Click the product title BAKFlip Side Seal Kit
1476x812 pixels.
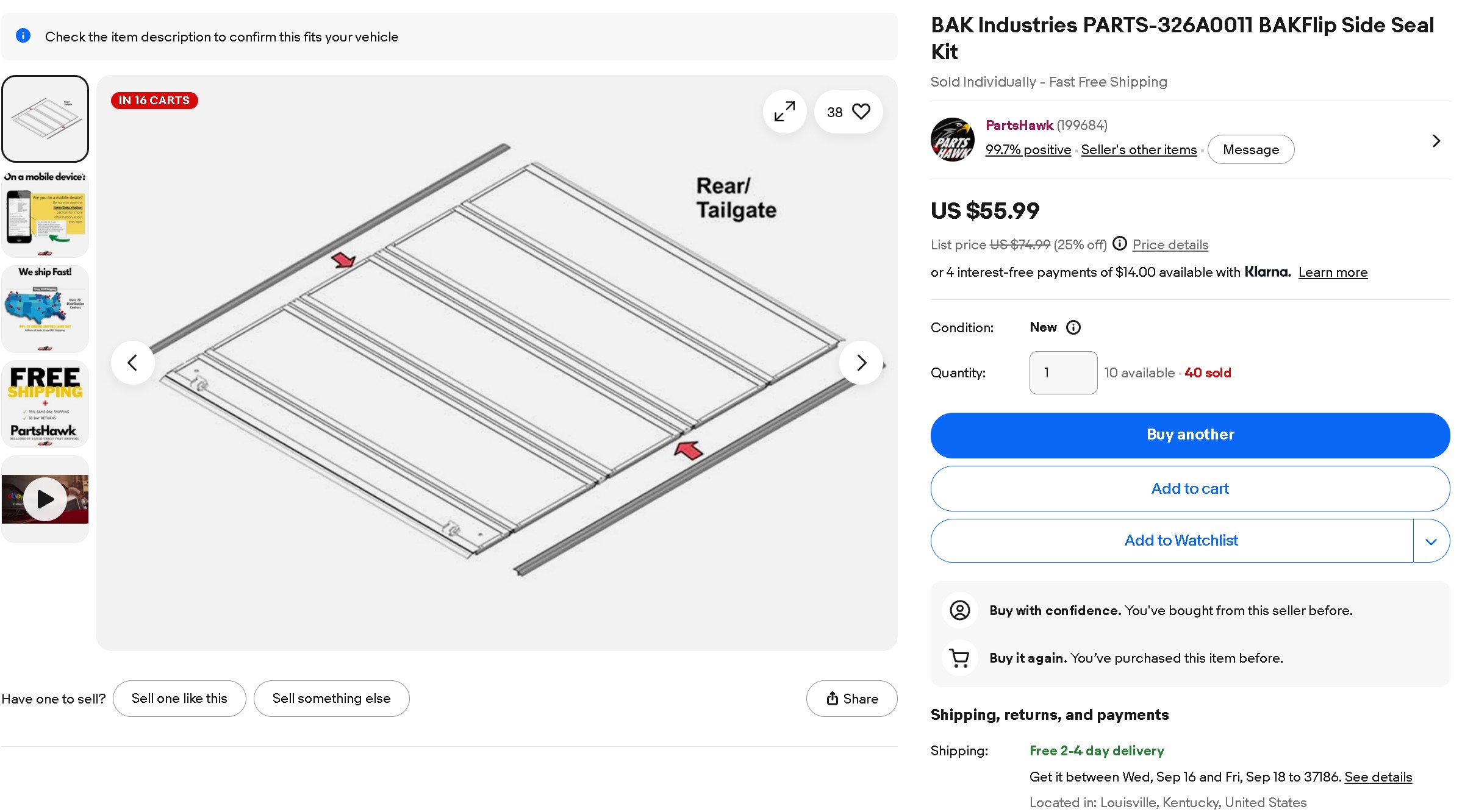point(1182,38)
